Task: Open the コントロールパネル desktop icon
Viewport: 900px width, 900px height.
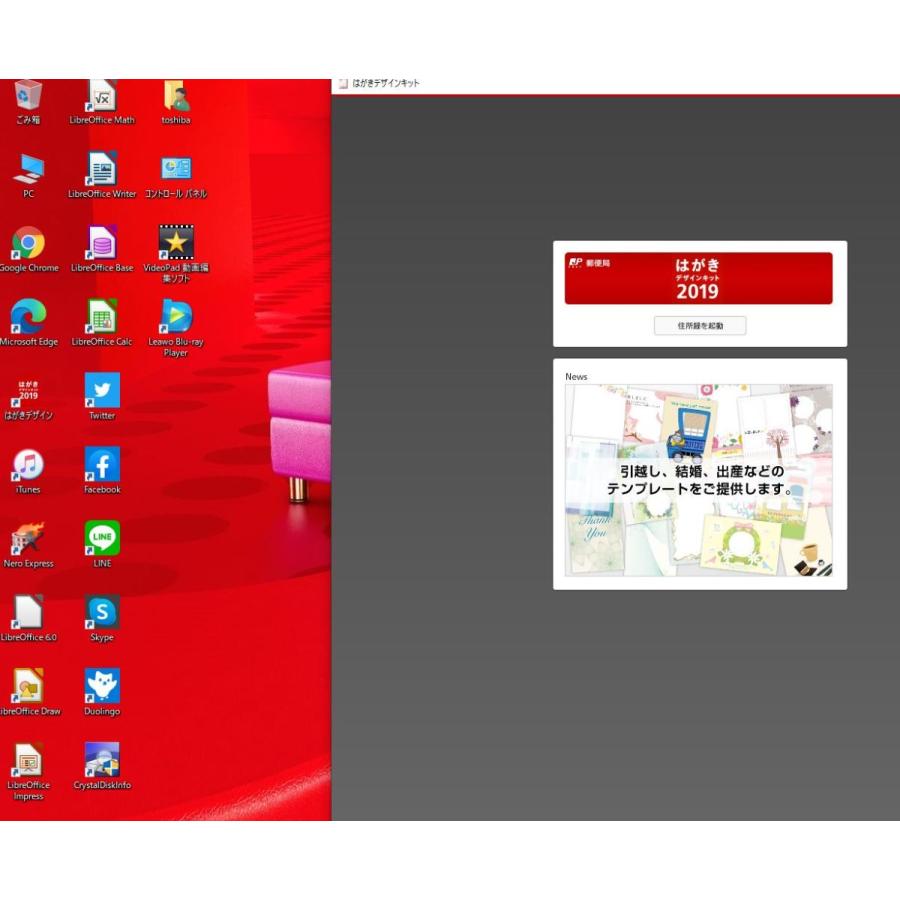Action: (x=176, y=170)
